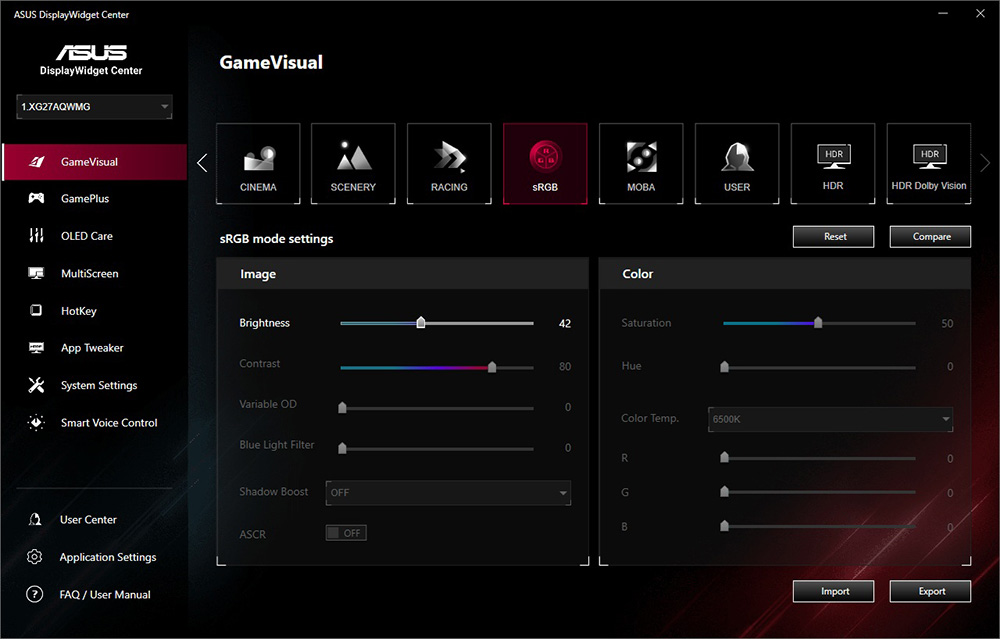Select the CINEMA mode icon
The image size is (1000, 639).
pos(258,164)
